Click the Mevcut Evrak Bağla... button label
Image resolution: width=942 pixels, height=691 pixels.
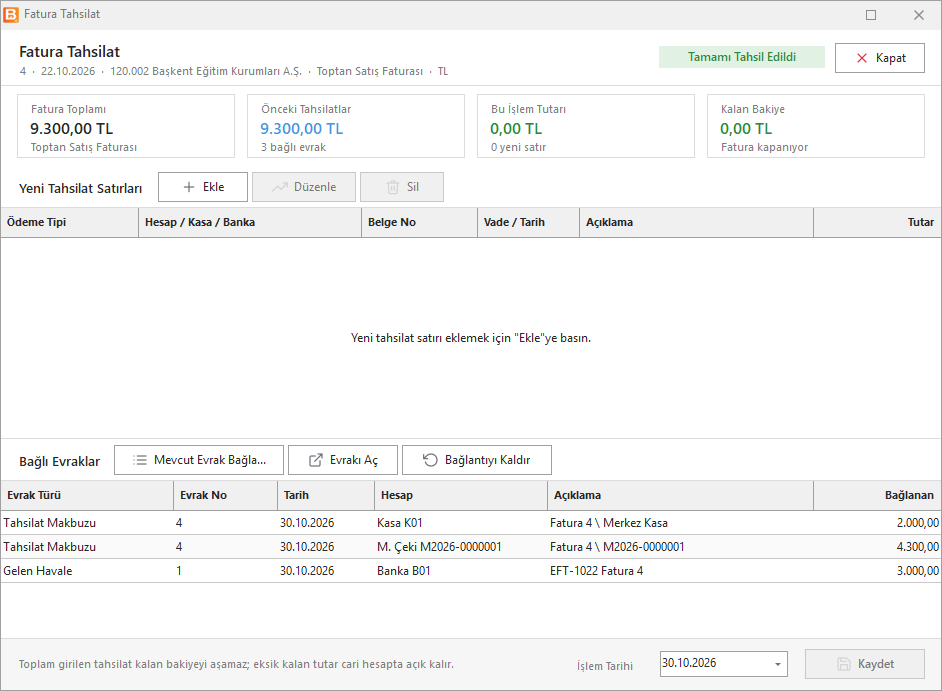[210, 460]
